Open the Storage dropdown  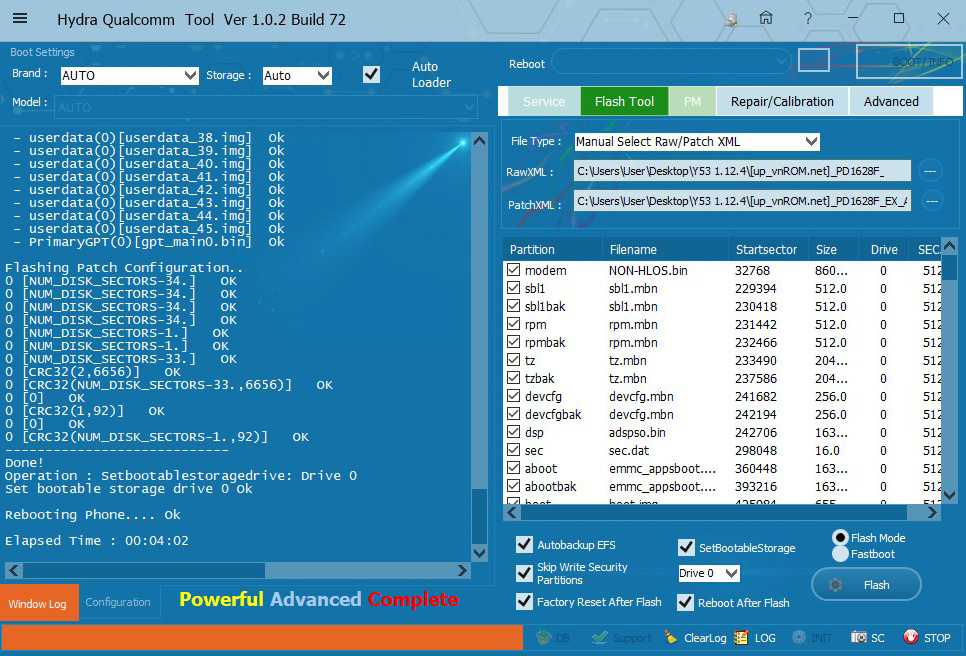point(297,76)
